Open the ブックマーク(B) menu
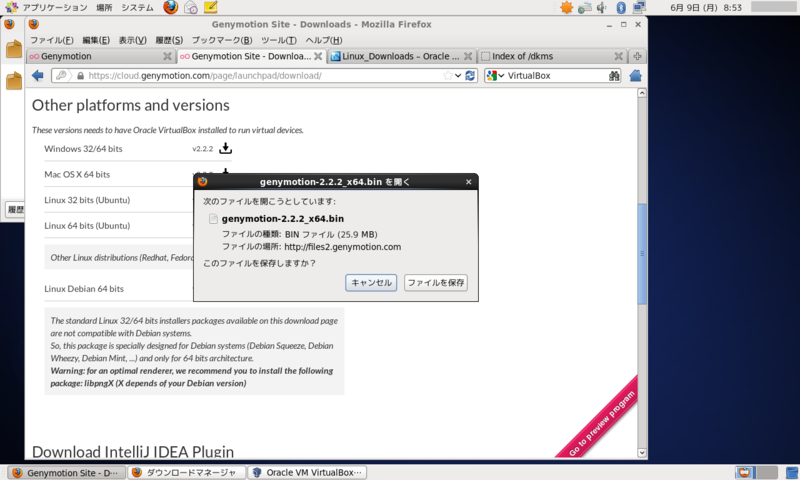This screenshot has height=480, width=800. [222, 40]
